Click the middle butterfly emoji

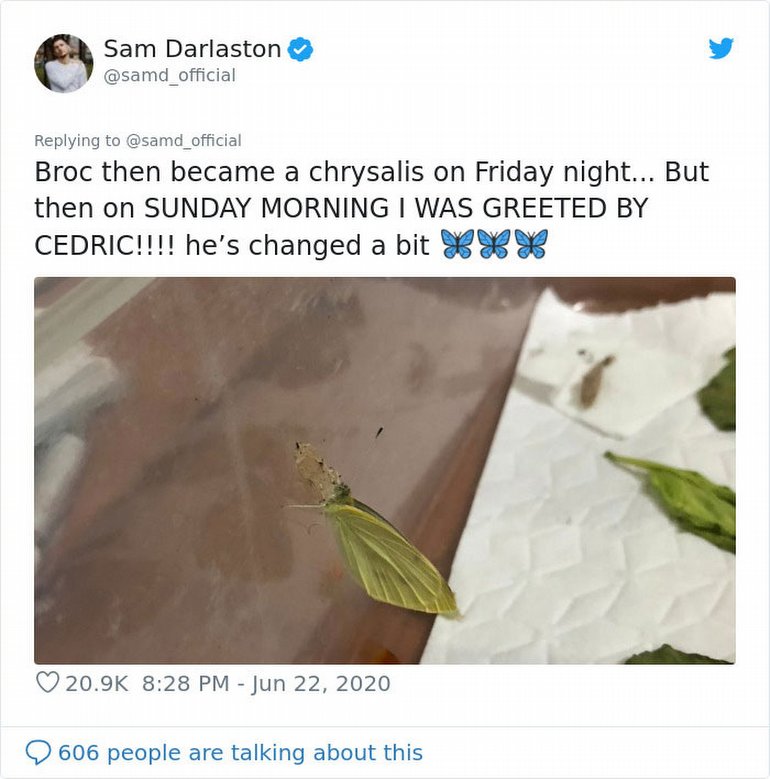coord(494,245)
